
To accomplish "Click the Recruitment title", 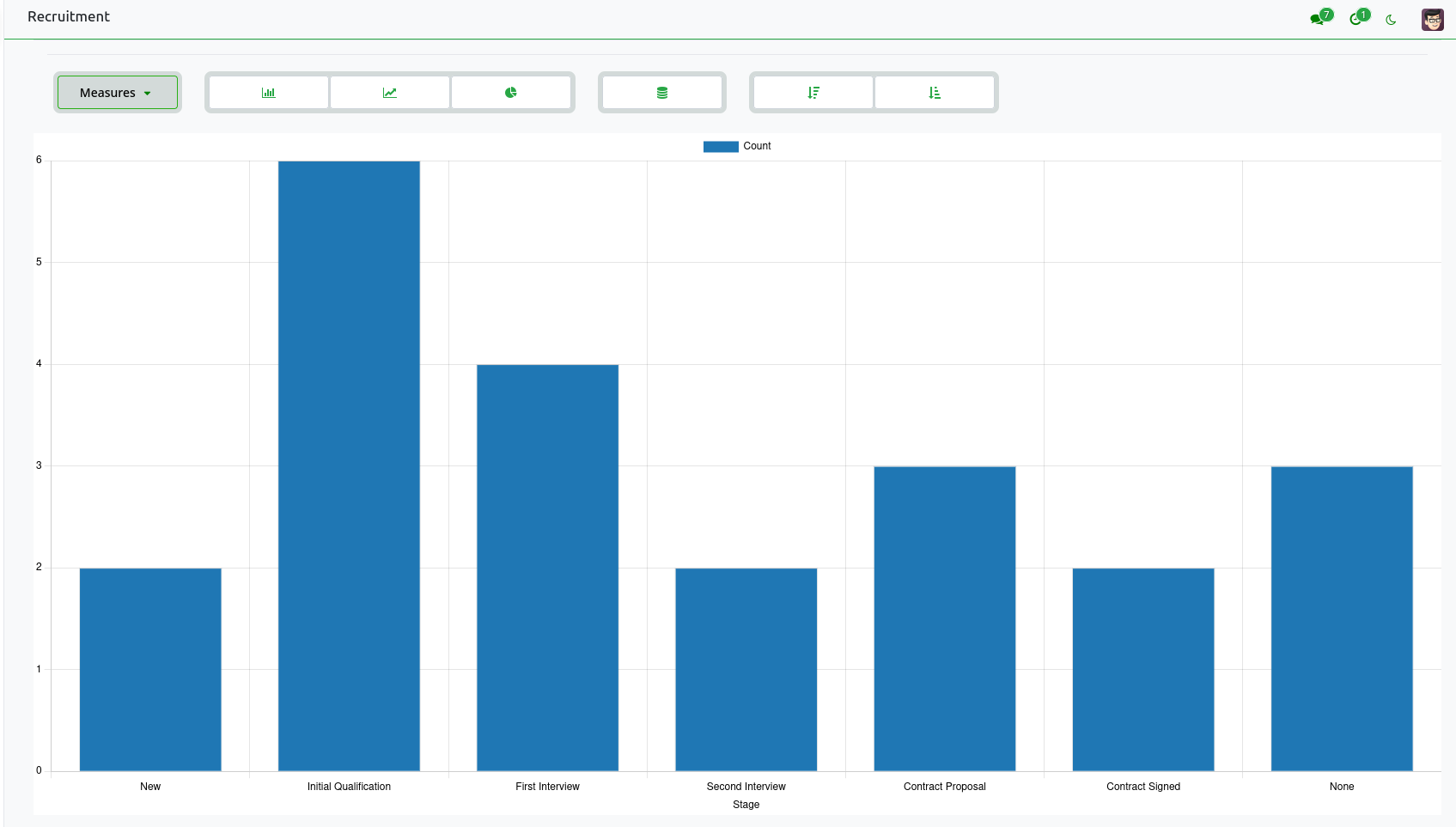I will pos(69,16).
